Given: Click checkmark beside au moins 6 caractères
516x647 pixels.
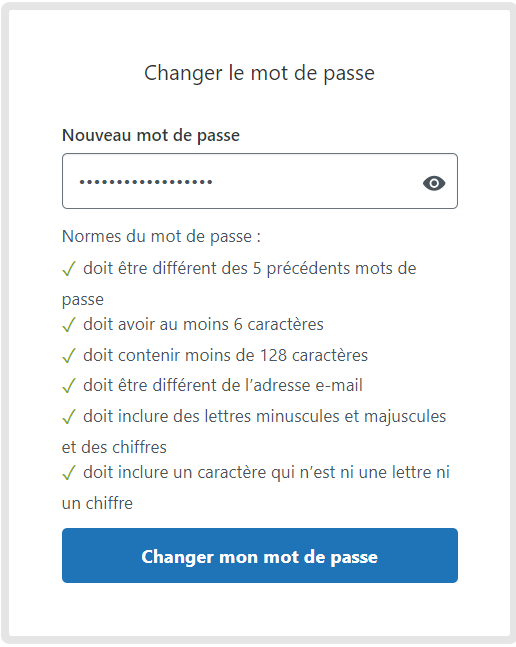Looking at the screenshot, I should point(69,325).
